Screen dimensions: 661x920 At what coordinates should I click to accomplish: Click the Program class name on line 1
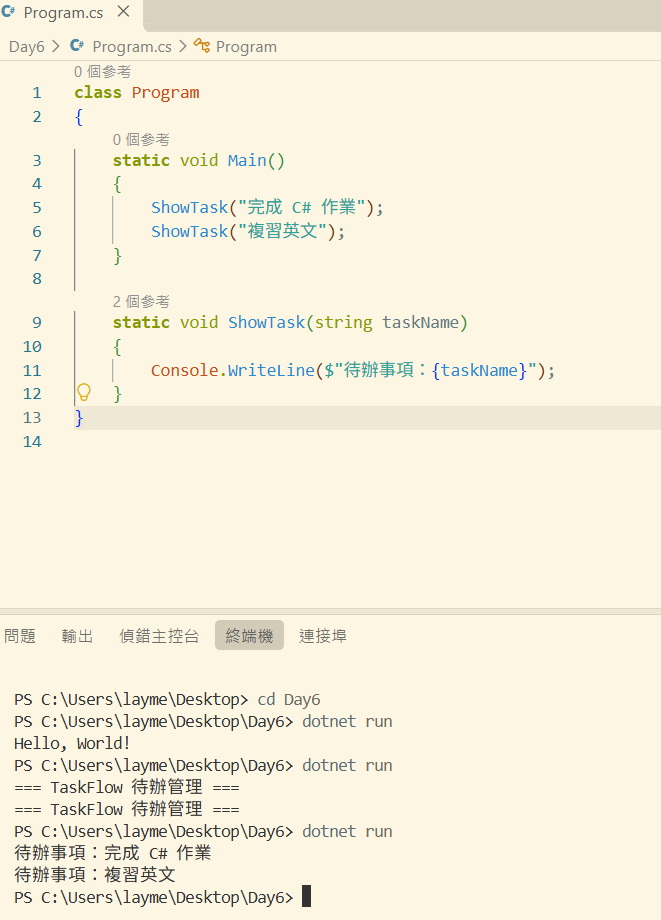click(165, 93)
